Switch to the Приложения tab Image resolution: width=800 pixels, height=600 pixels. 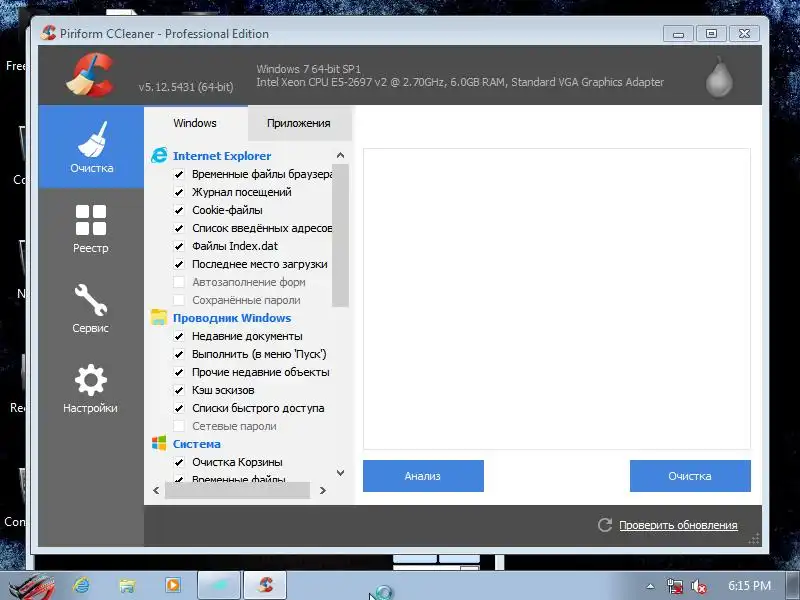point(298,123)
